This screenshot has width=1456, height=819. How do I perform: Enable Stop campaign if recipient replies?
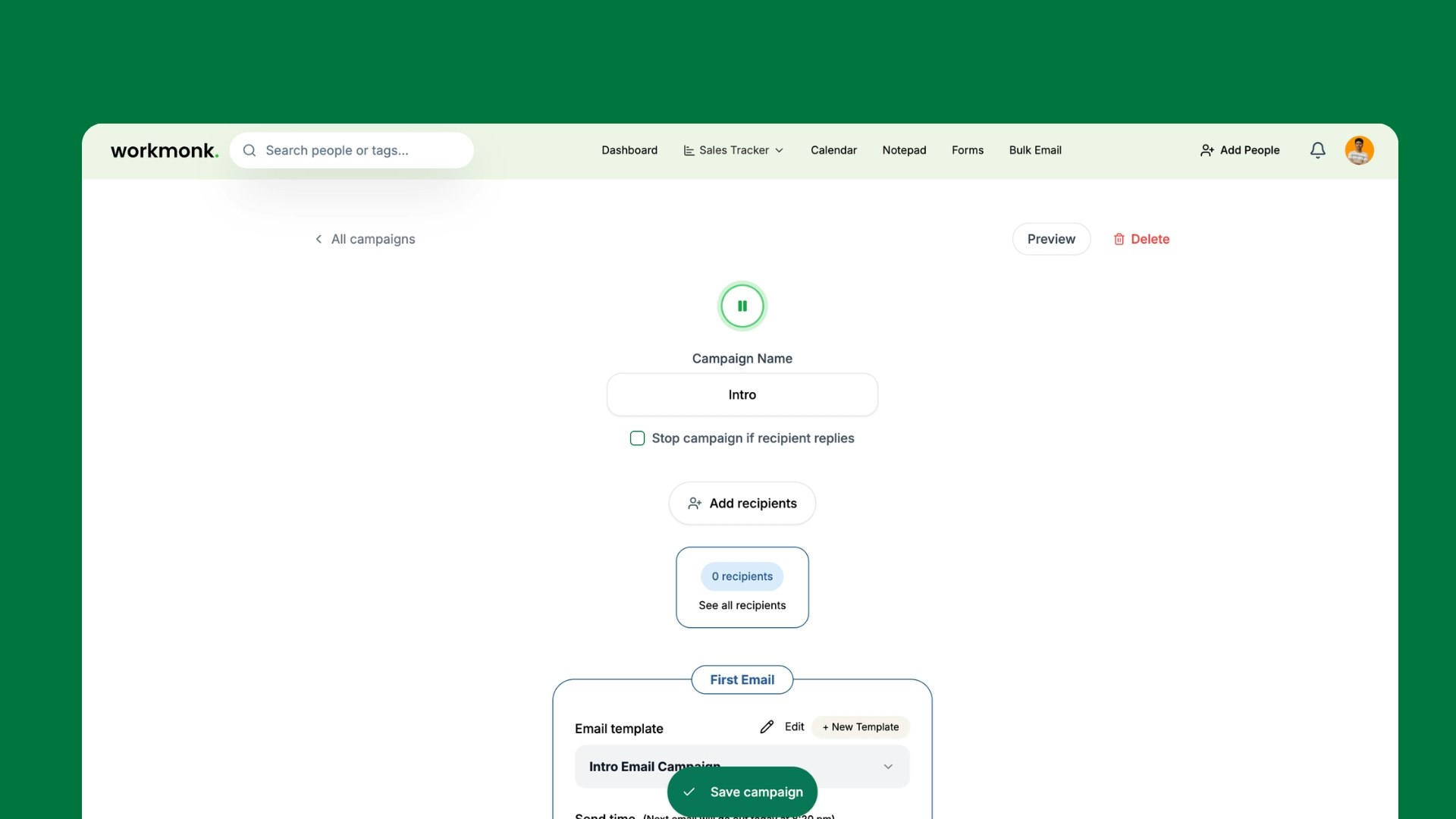pos(637,438)
